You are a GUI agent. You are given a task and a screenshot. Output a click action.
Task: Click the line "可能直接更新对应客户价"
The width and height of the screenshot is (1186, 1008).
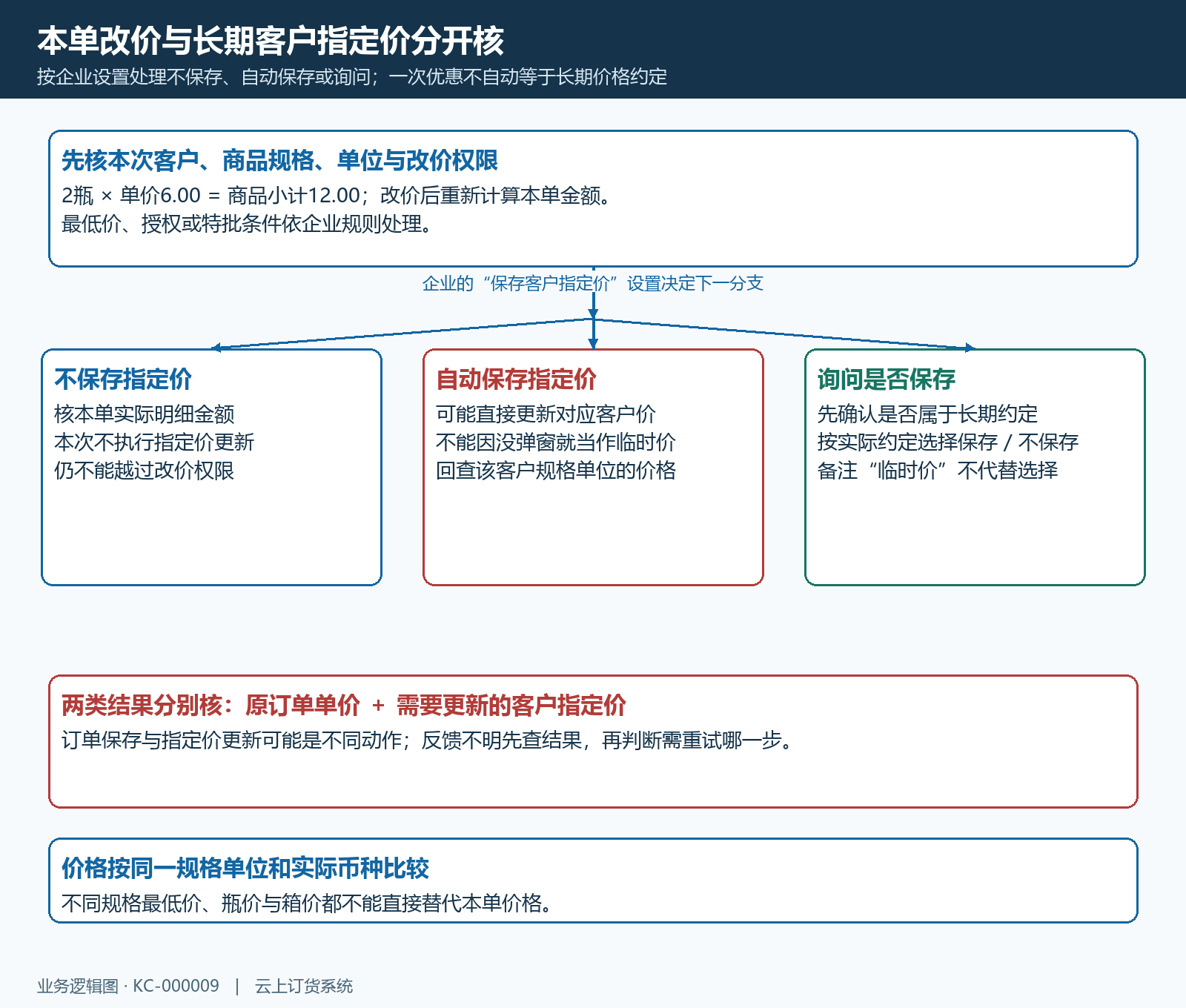click(546, 414)
